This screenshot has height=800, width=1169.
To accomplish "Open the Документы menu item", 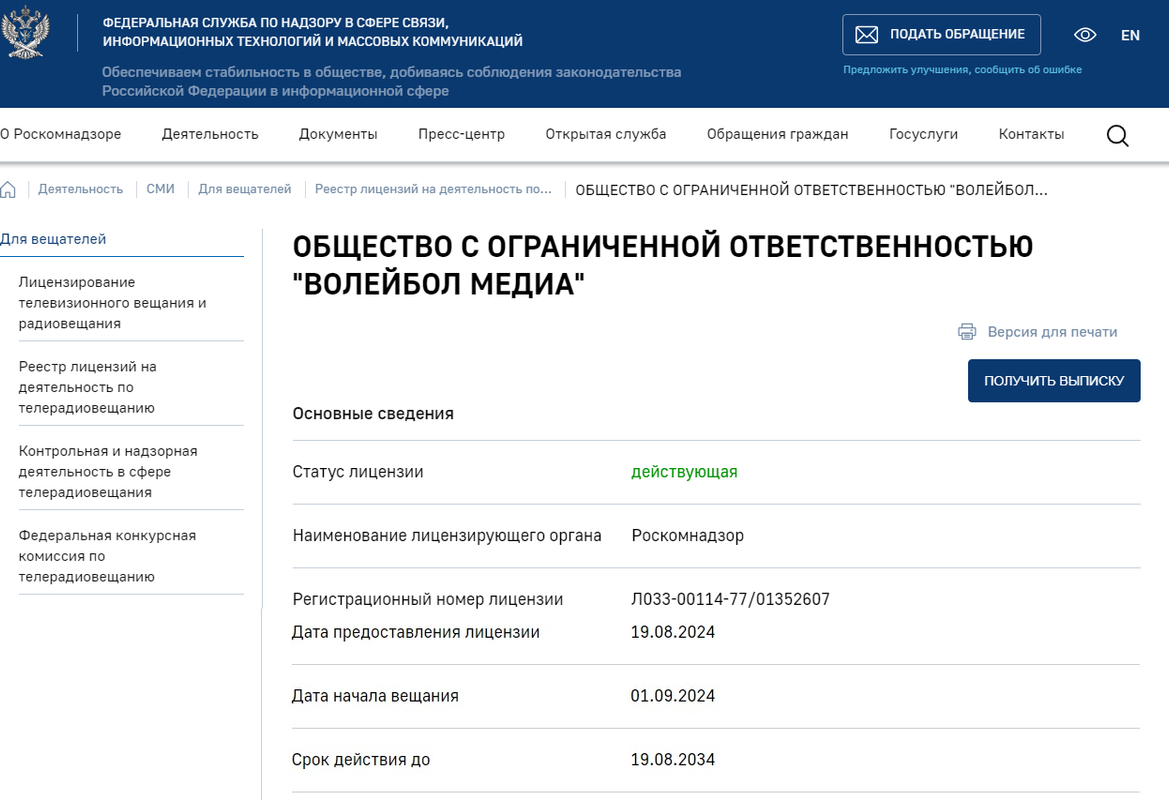I will point(338,134).
